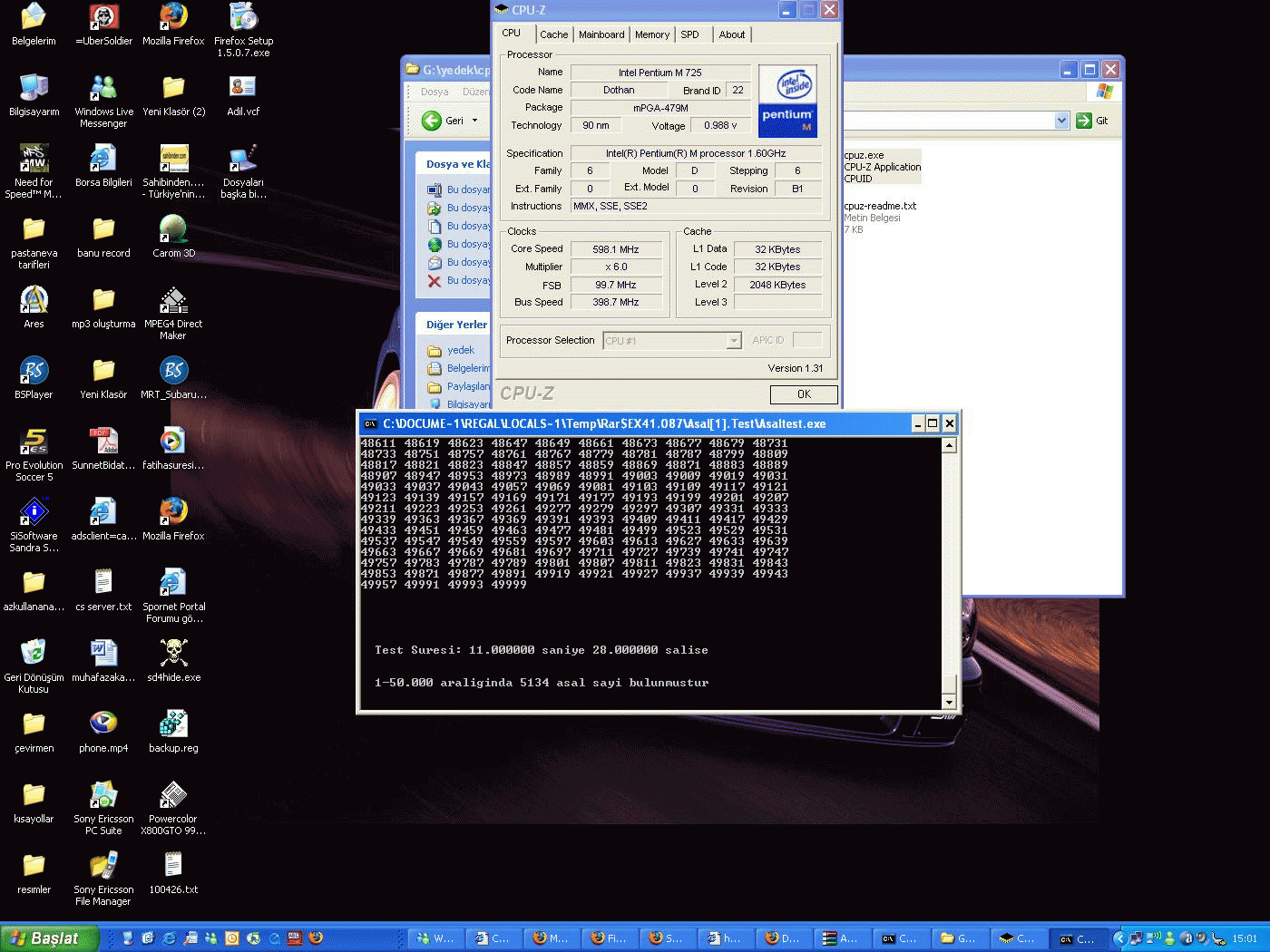Open the Geri Dönüşüm Kutusu recycle bin

(34, 665)
